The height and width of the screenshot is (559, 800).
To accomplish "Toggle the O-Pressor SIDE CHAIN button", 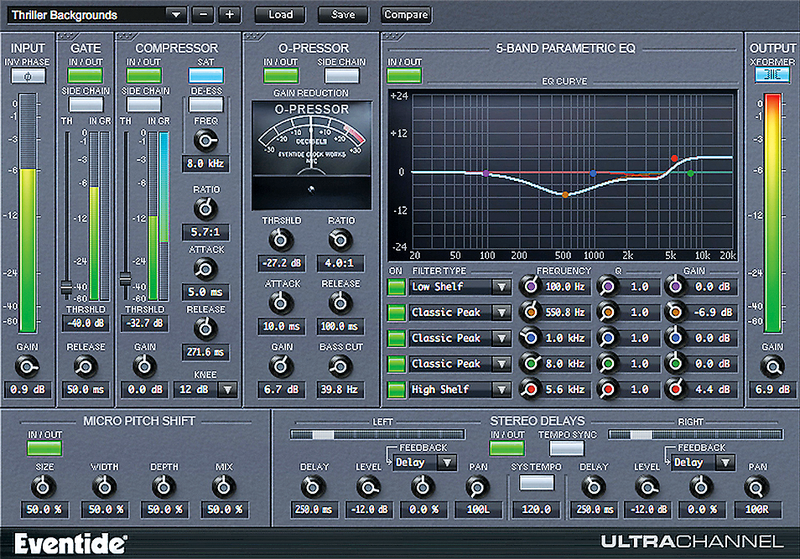I will tap(342, 75).
